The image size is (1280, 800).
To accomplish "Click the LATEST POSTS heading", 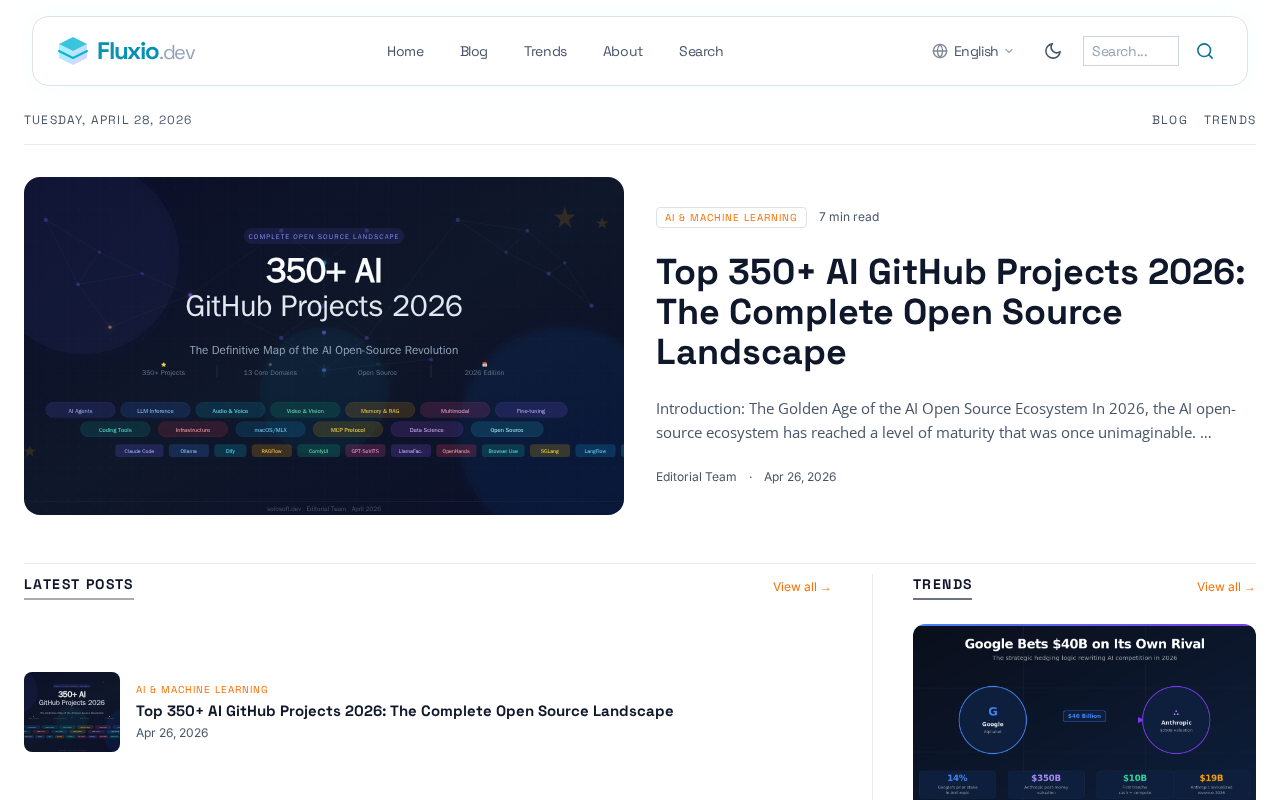I will click(79, 585).
